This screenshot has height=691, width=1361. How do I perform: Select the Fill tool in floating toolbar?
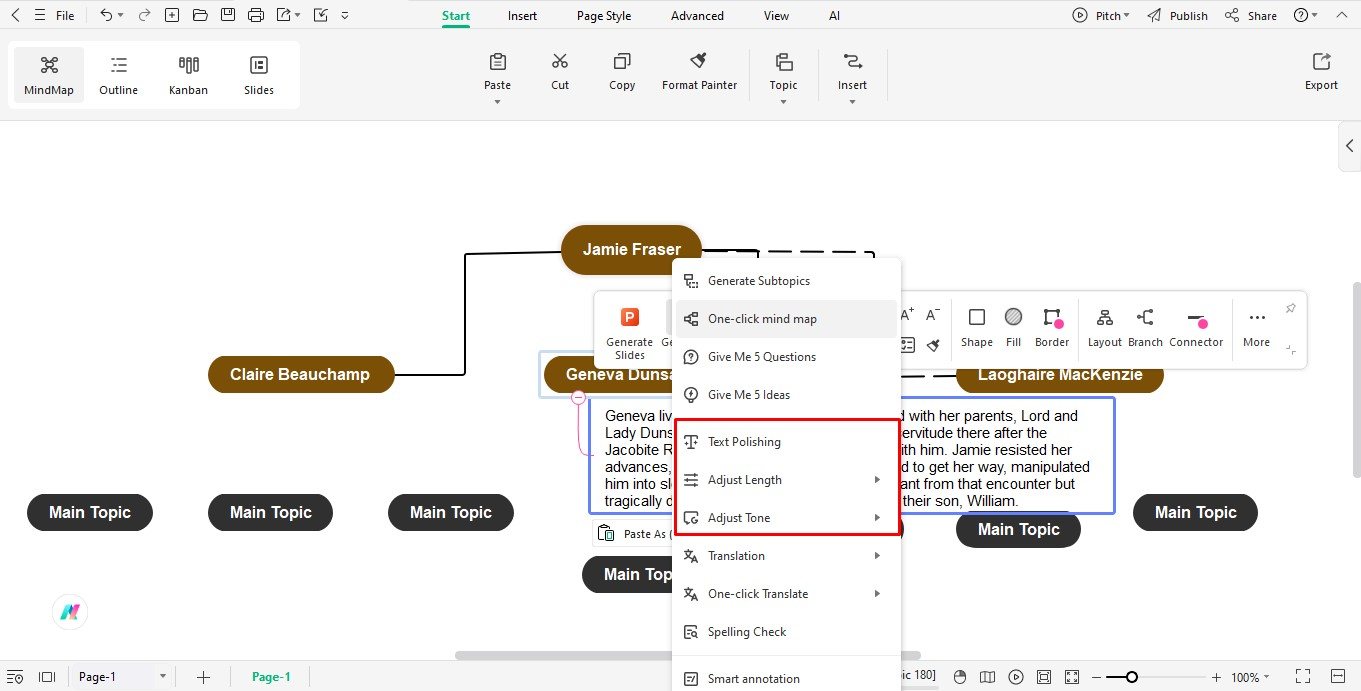[1013, 326]
